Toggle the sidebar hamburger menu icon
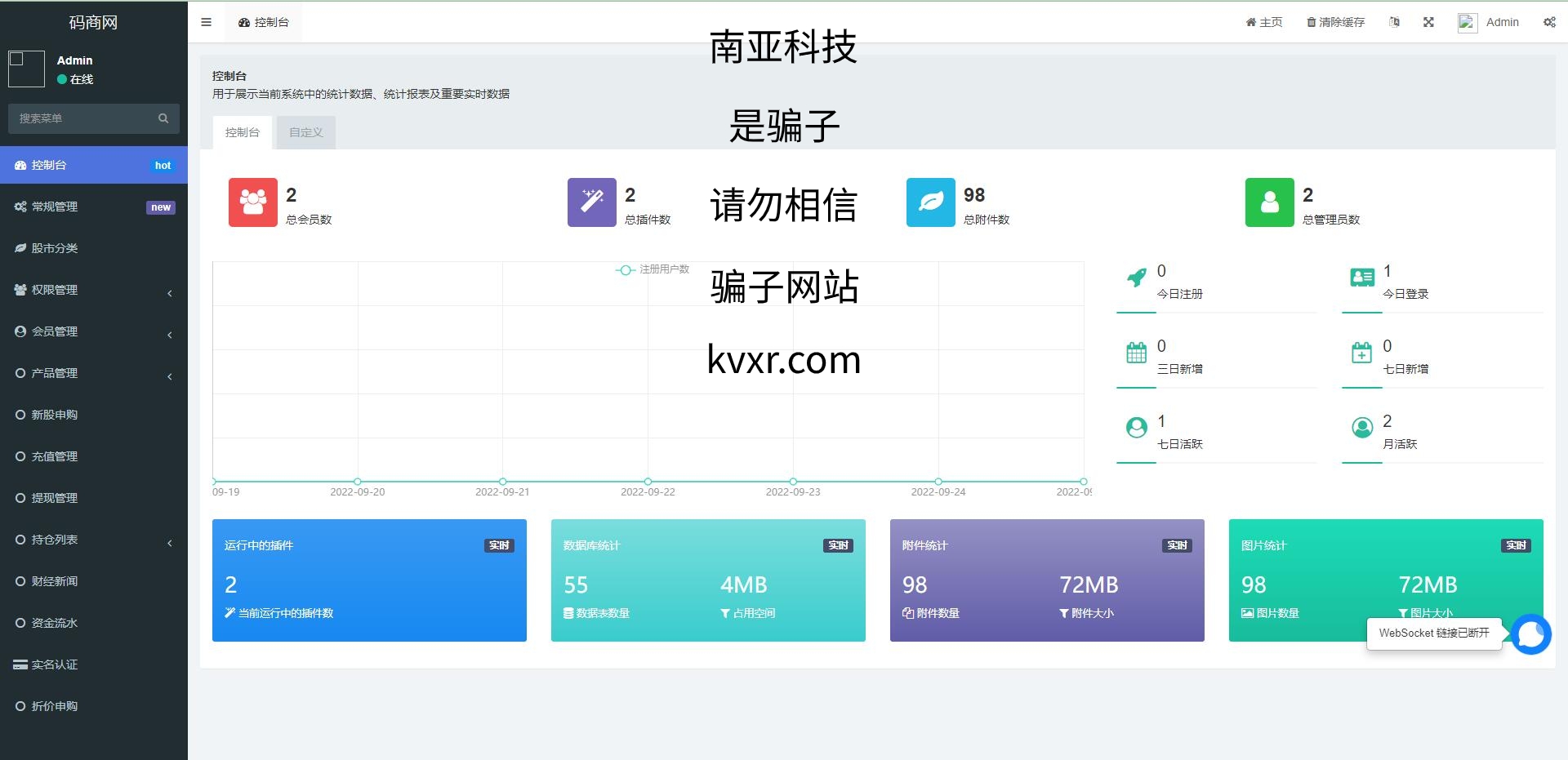The height and width of the screenshot is (760, 1568). 206,22
